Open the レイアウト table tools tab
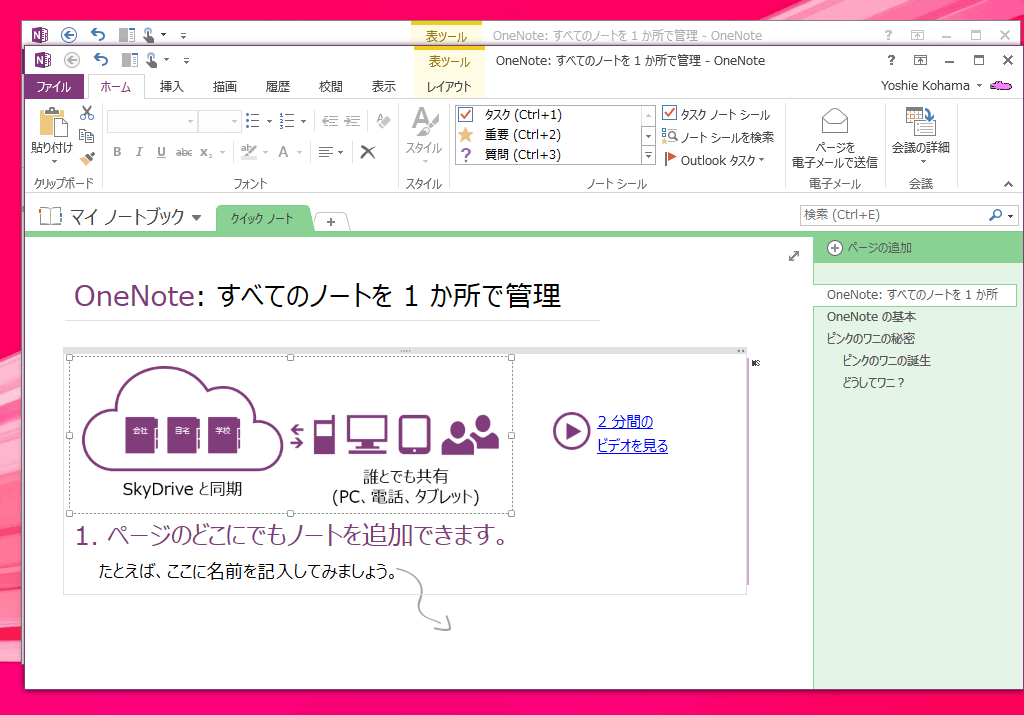The height and width of the screenshot is (715, 1024). tap(449, 87)
